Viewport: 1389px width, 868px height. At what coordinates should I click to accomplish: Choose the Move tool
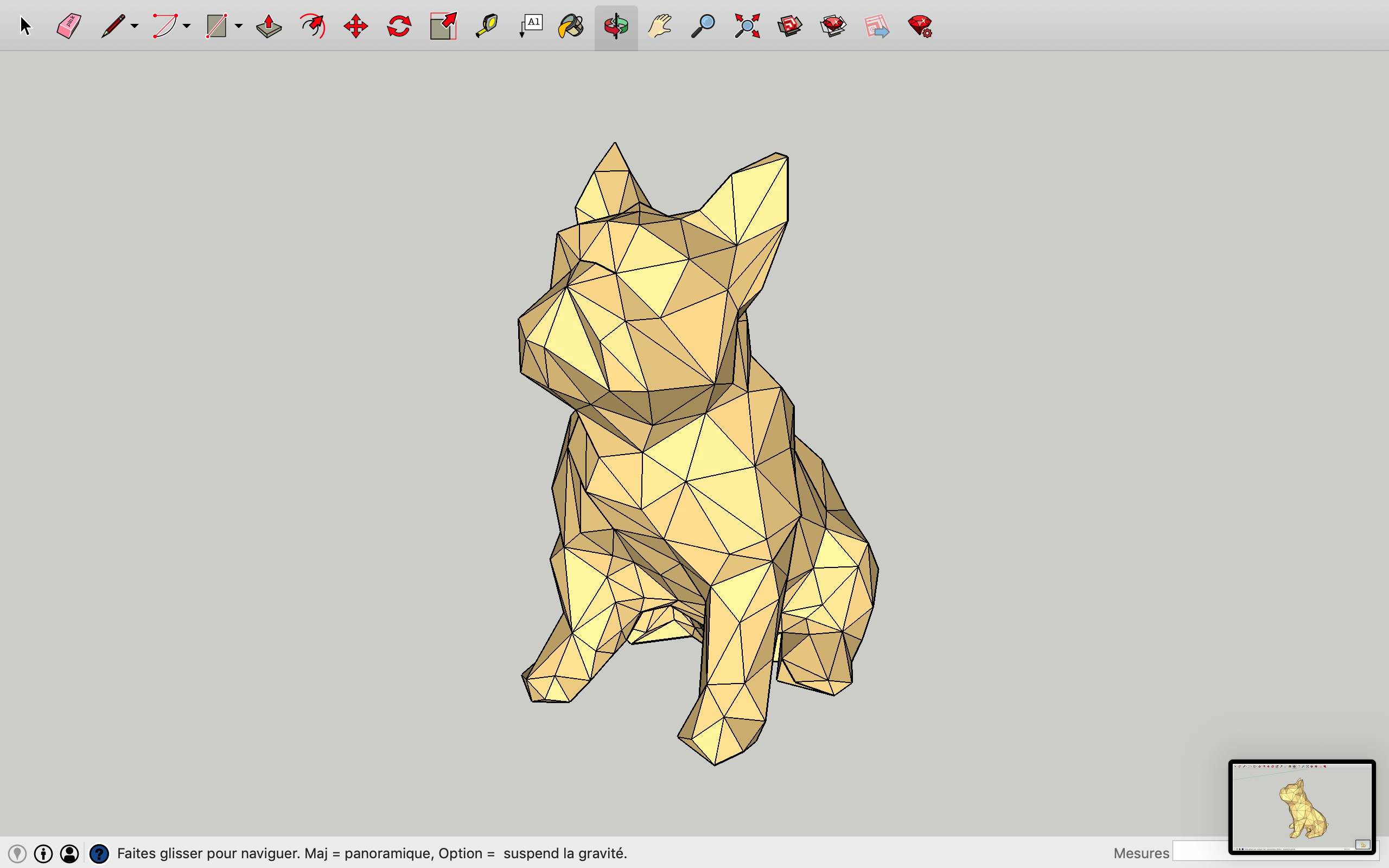pos(355,26)
